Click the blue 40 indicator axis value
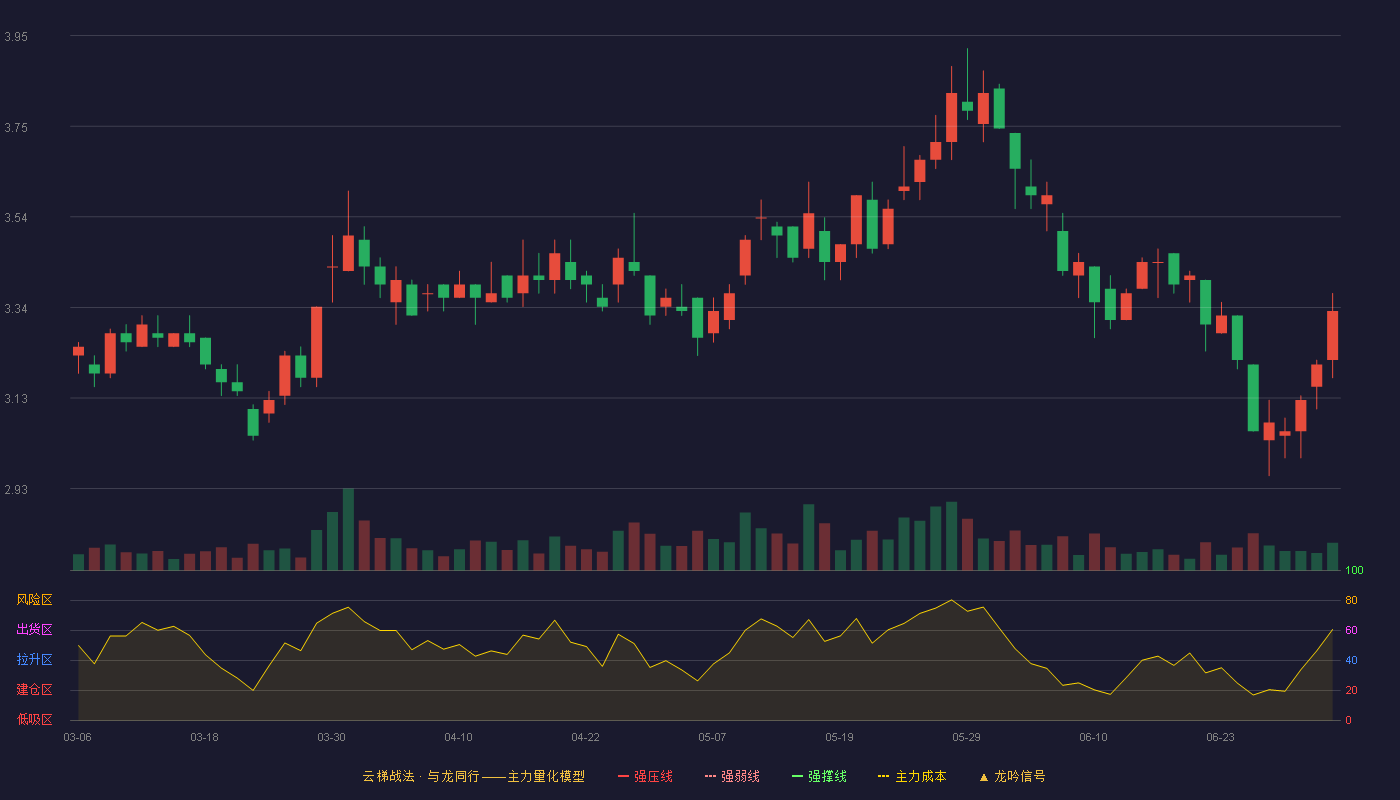The width and height of the screenshot is (1400, 800). (x=1351, y=661)
